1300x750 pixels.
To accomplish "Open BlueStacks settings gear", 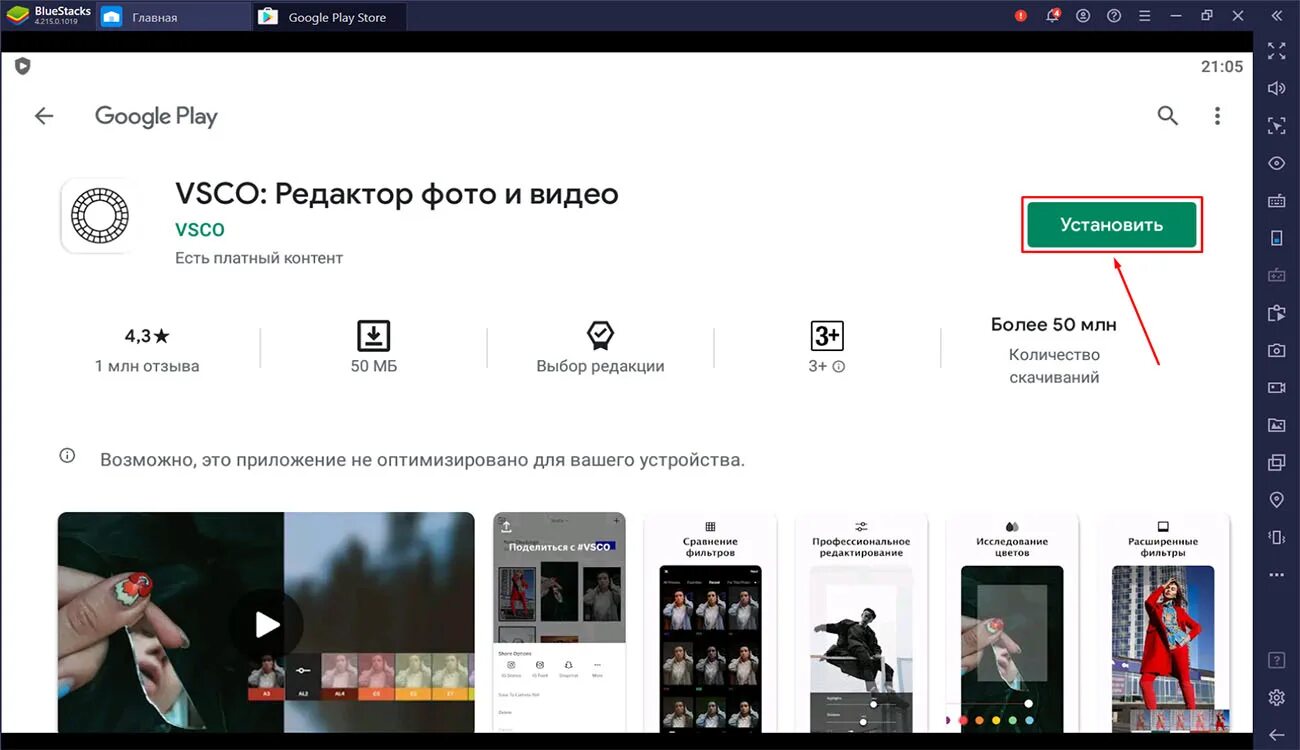I will coord(1276,697).
